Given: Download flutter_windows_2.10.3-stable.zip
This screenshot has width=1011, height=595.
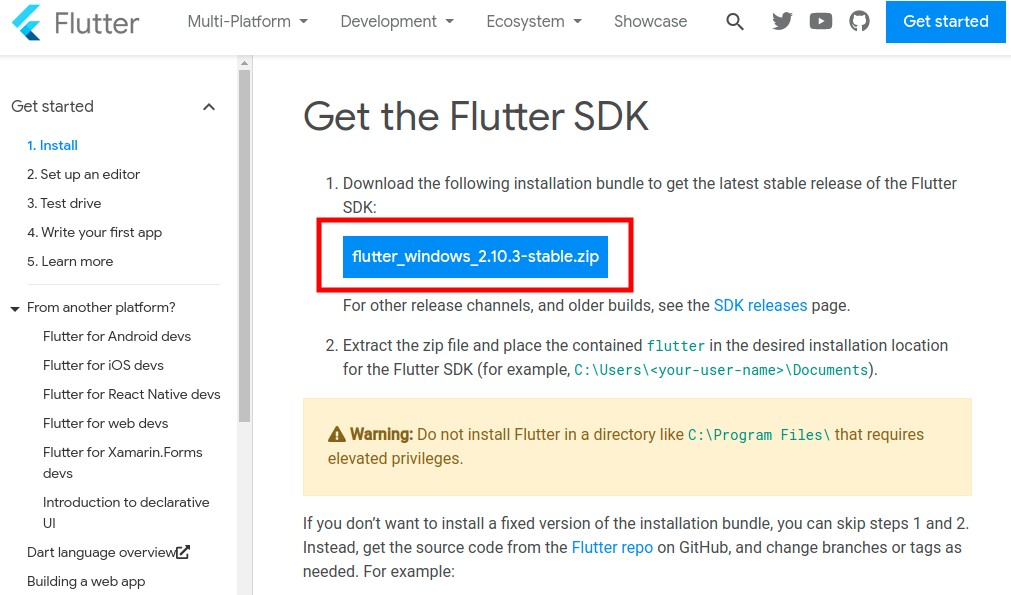Looking at the screenshot, I should [x=475, y=257].
